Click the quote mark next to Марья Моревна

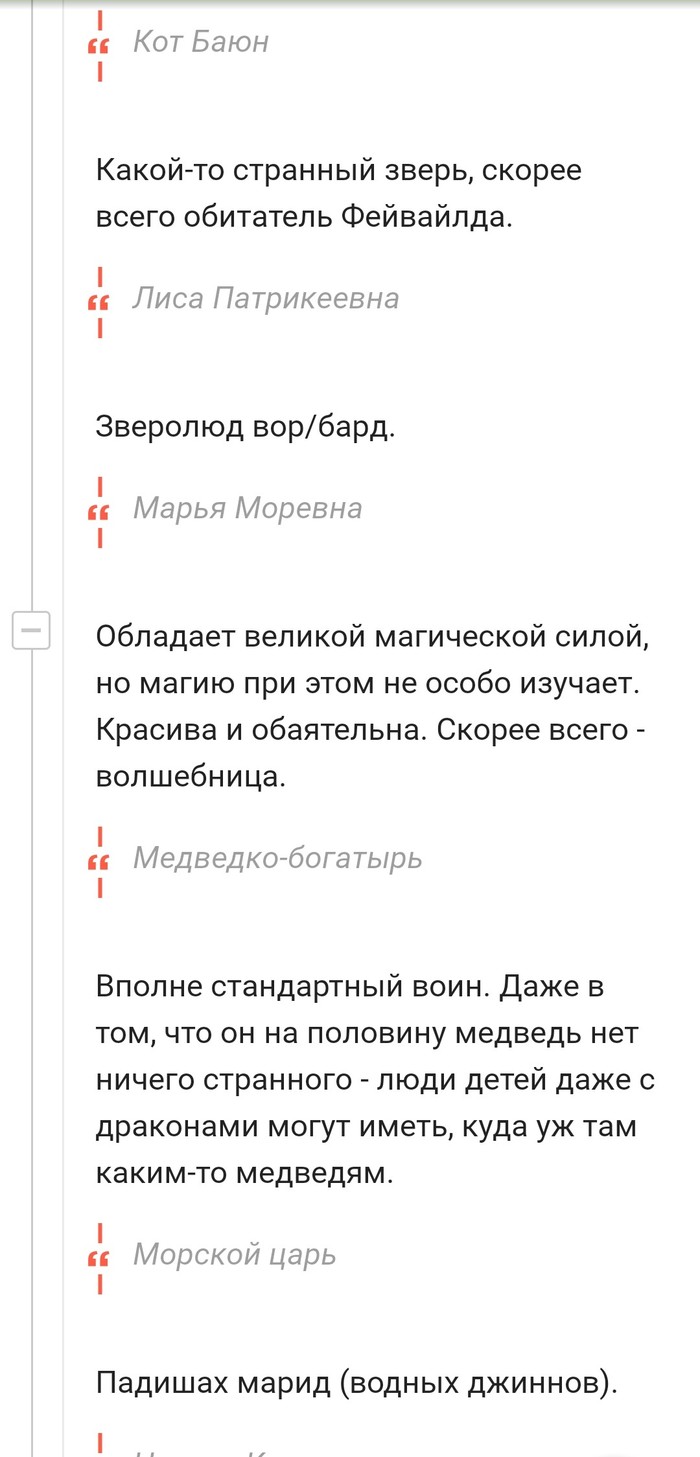point(99,512)
